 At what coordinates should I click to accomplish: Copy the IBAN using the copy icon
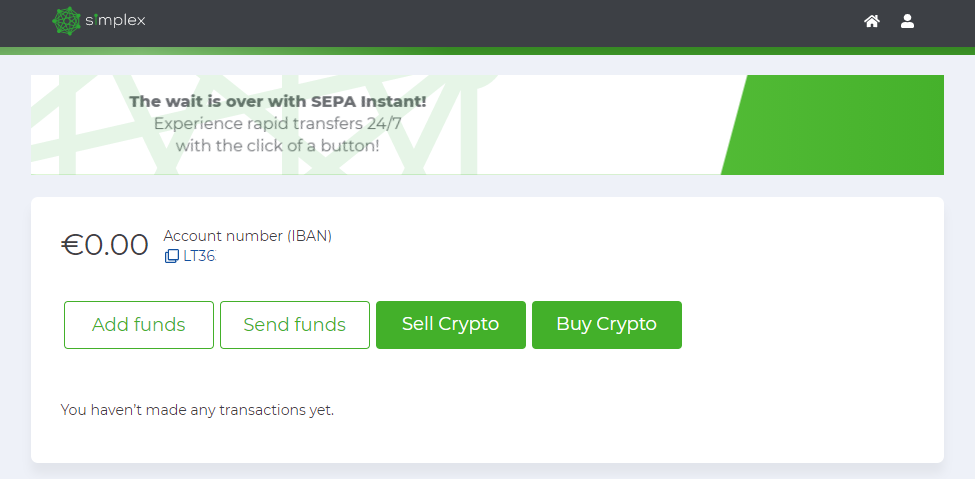(172, 256)
